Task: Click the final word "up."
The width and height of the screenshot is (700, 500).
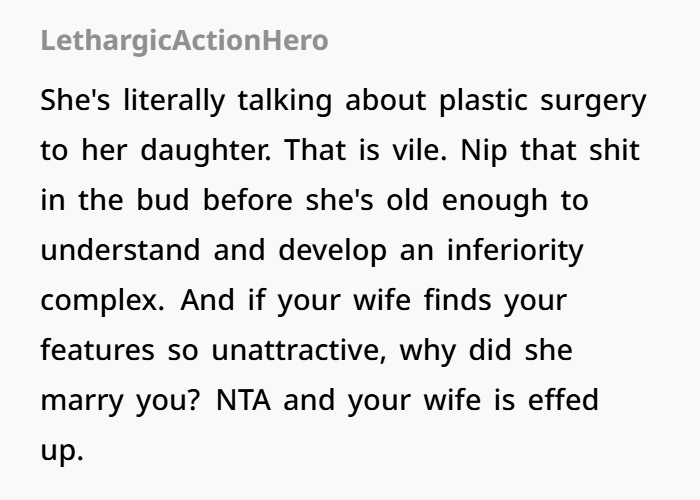Action: (62, 450)
